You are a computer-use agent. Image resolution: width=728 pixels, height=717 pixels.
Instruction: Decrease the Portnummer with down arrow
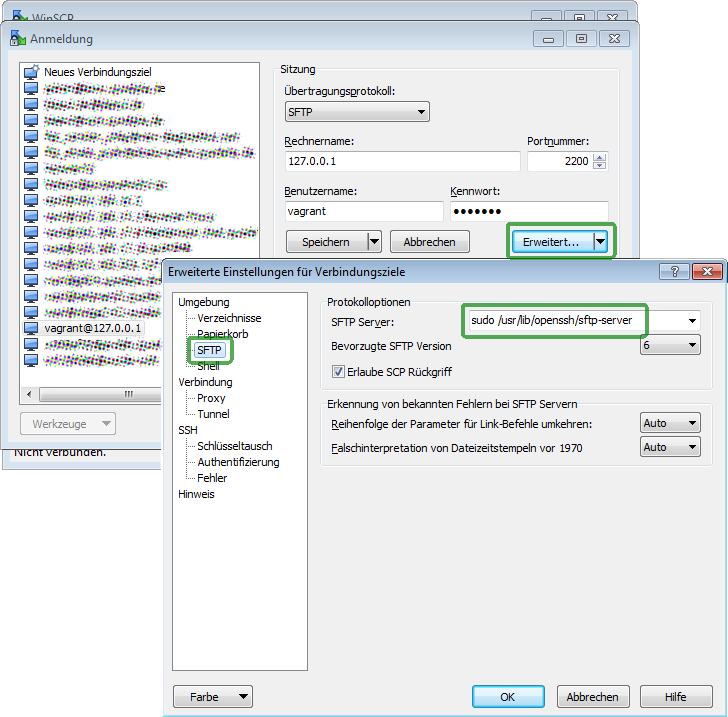coord(599,165)
